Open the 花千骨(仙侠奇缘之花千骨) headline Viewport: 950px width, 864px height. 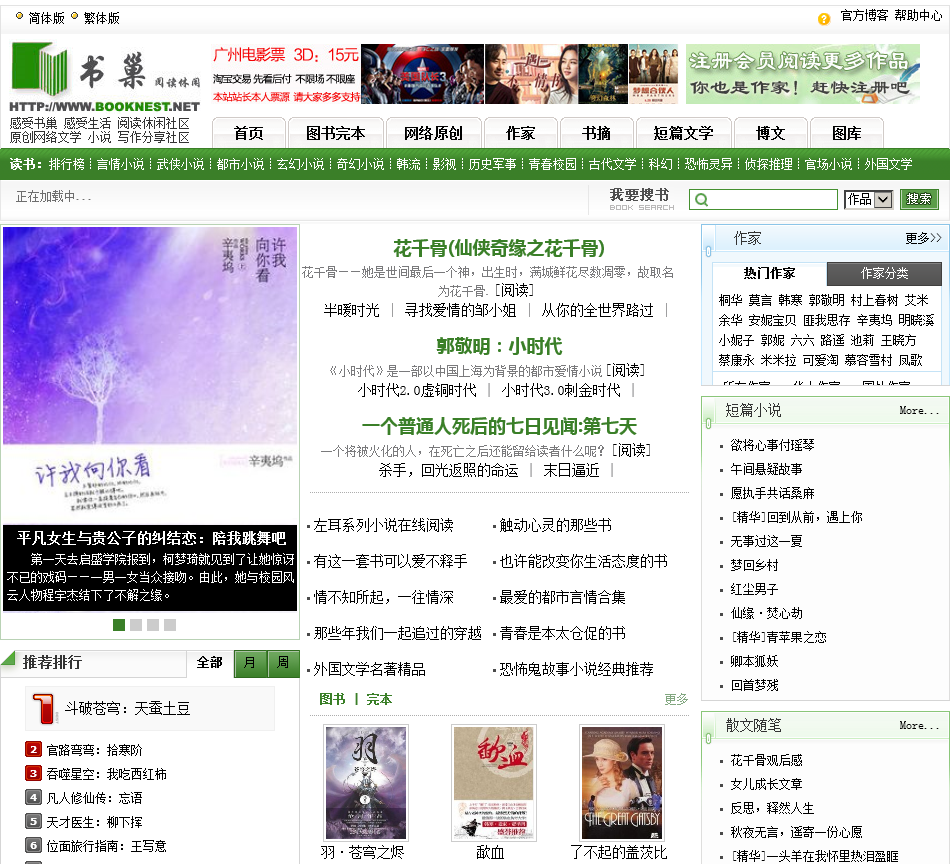(x=499, y=248)
